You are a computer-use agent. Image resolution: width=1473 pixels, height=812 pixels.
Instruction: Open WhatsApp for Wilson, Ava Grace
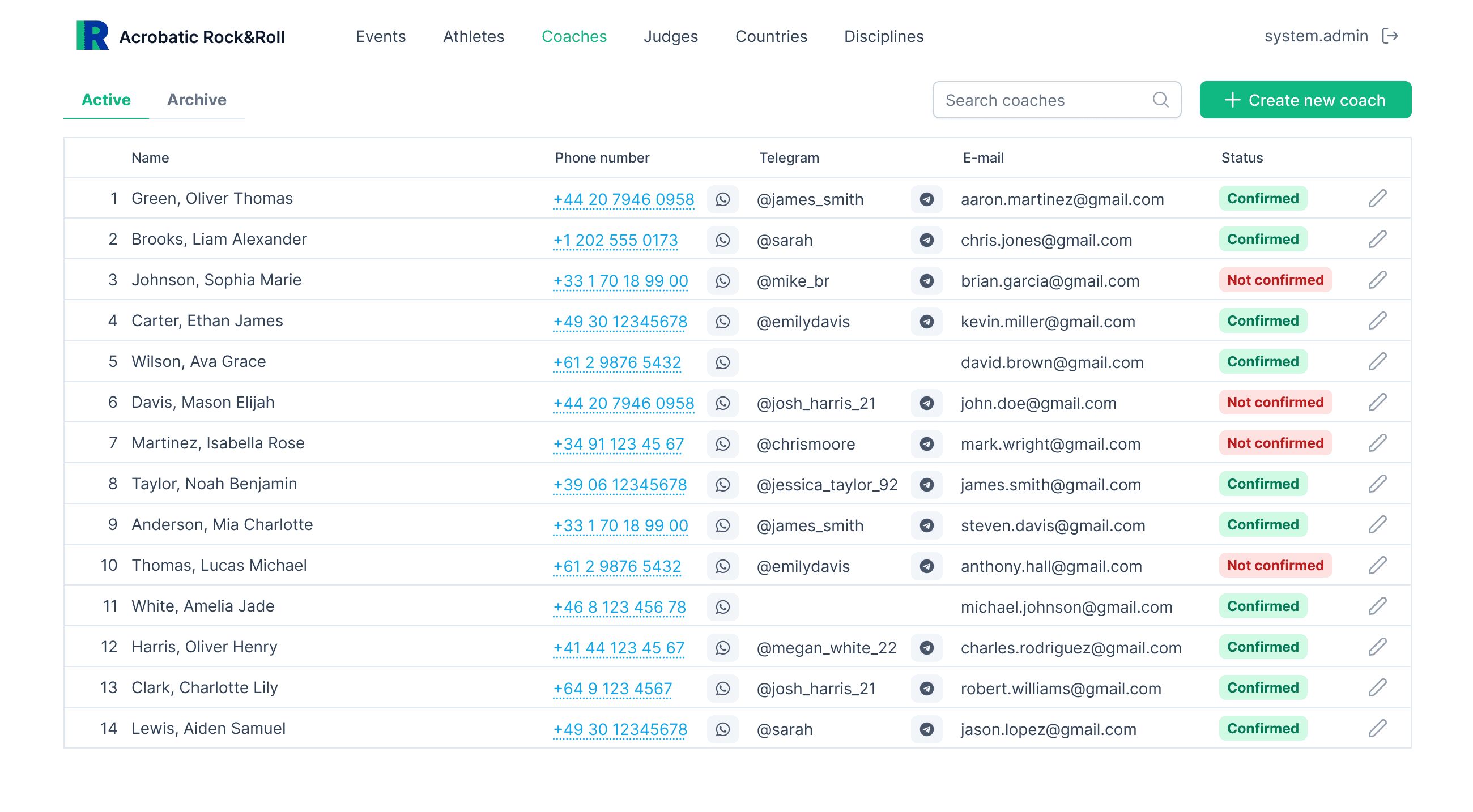pyautogui.click(x=723, y=362)
